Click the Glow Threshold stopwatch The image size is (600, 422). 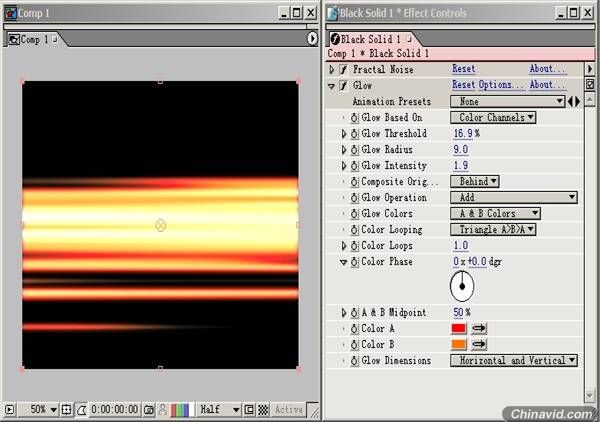point(354,134)
